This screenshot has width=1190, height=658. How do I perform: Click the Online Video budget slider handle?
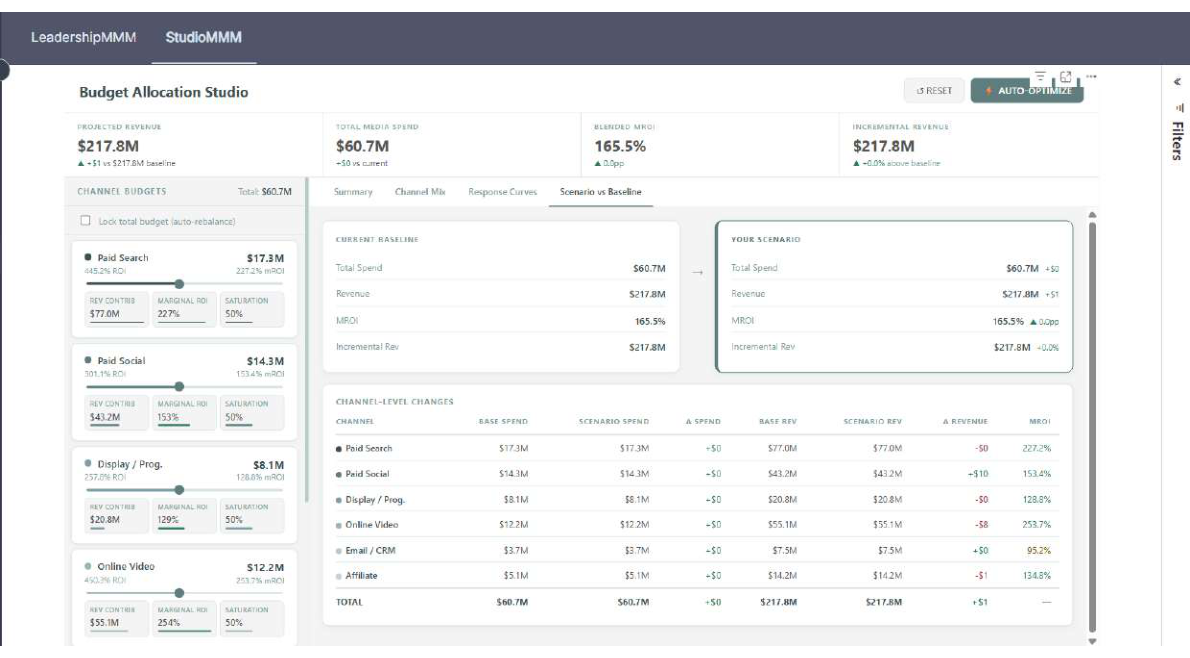179,593
